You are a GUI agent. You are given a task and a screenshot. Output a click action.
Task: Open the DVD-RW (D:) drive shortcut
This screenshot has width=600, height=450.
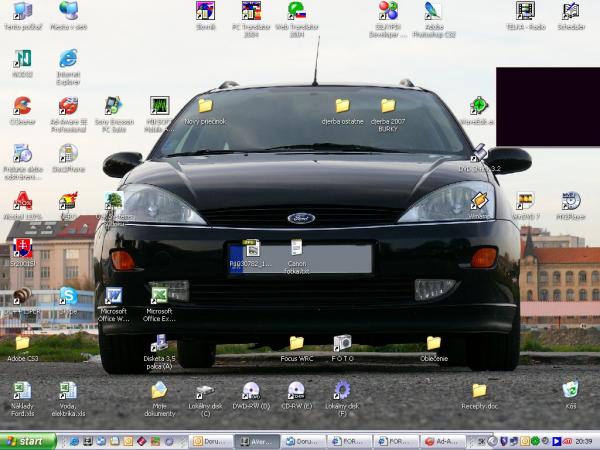pos(250,390)
